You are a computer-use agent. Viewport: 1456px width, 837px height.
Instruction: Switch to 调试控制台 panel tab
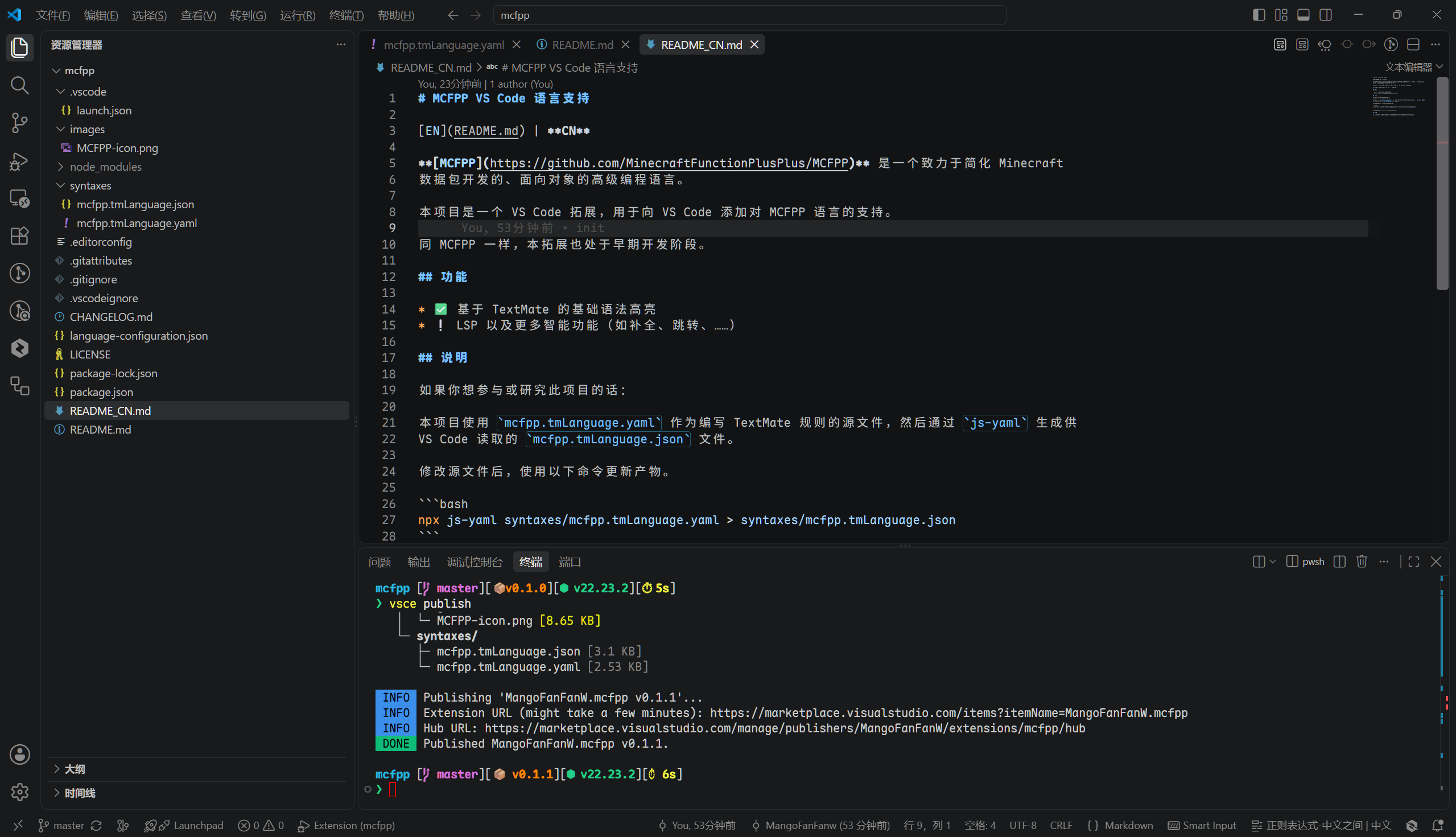tap(475, 562)
